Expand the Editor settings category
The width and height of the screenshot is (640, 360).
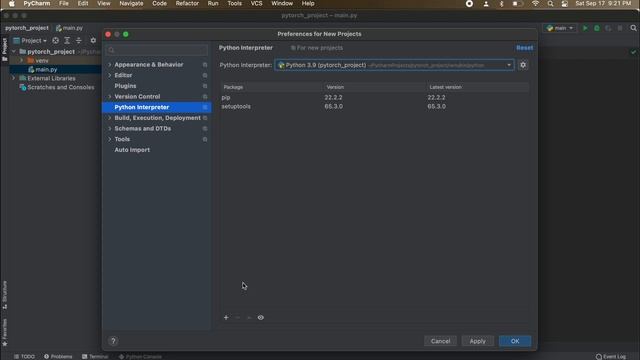tap(109, 75)
